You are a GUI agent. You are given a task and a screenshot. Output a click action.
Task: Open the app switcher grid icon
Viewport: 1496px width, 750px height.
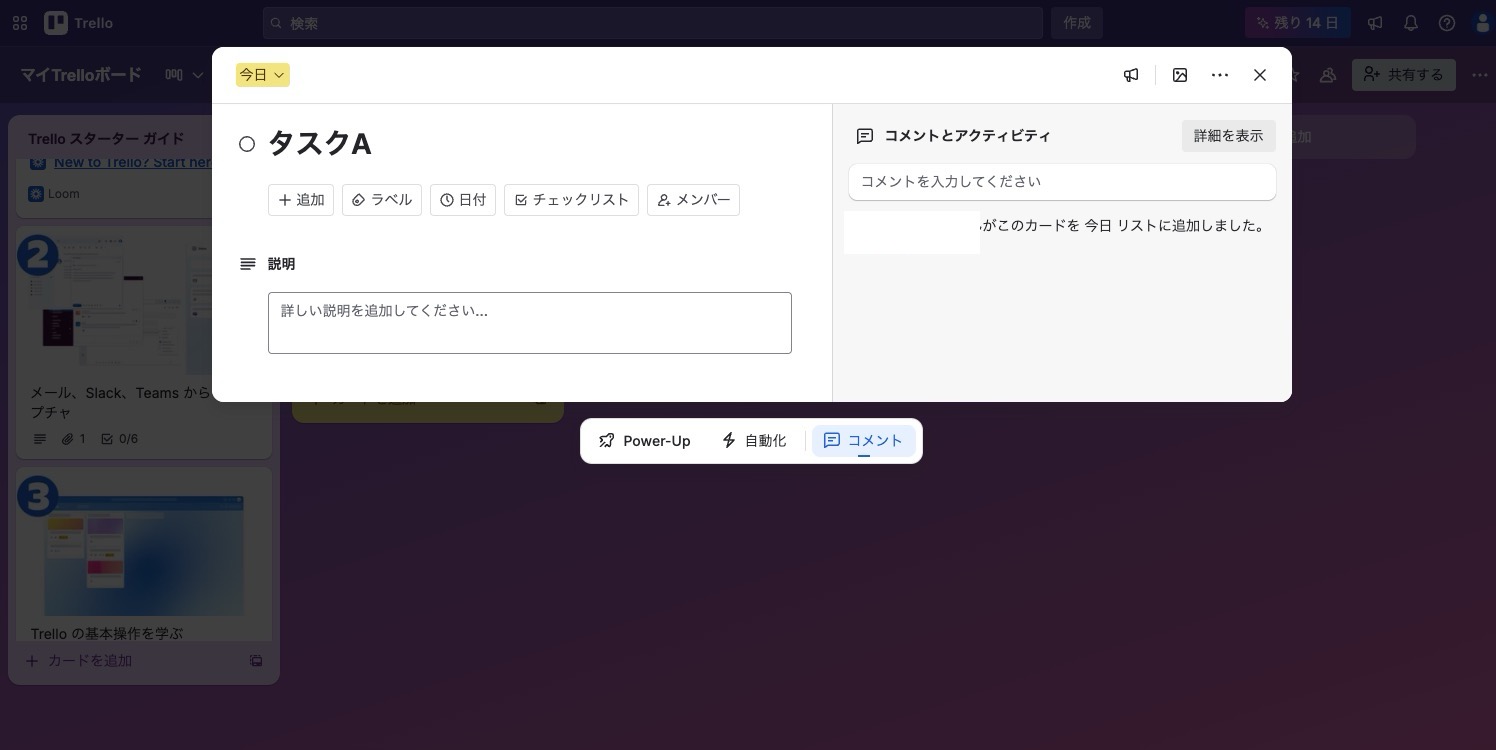coord(20,23)
